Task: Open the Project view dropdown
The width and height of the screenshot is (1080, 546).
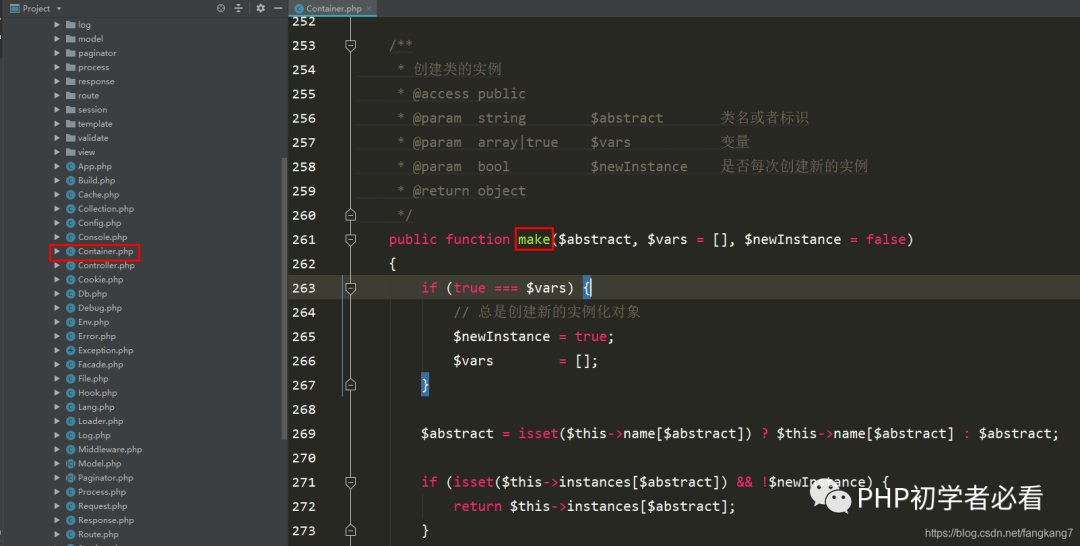Action: [x=59, y=8]
